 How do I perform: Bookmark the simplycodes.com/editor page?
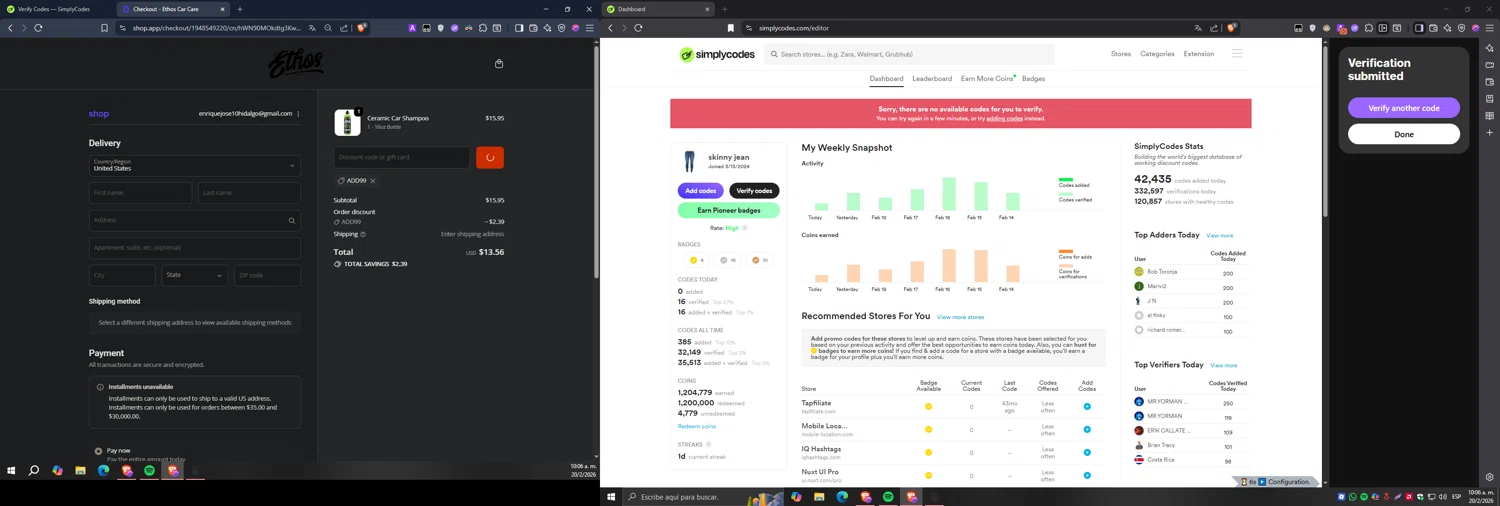click(730, 28)
